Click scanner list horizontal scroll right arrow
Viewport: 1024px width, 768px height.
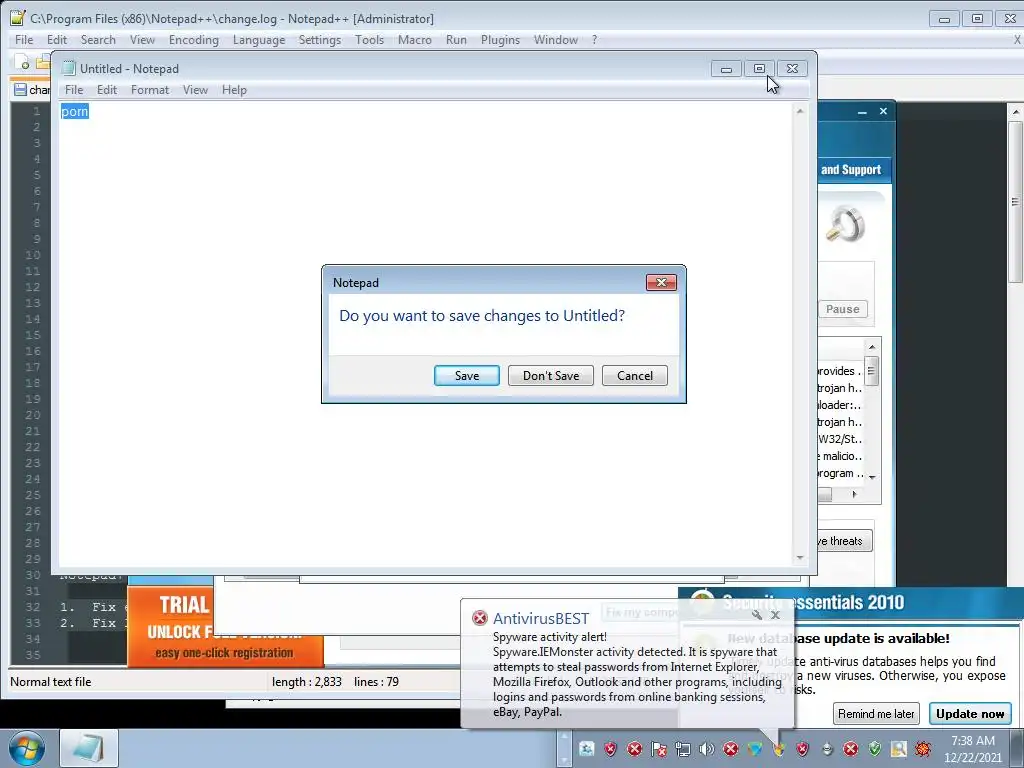coord(854,494)
